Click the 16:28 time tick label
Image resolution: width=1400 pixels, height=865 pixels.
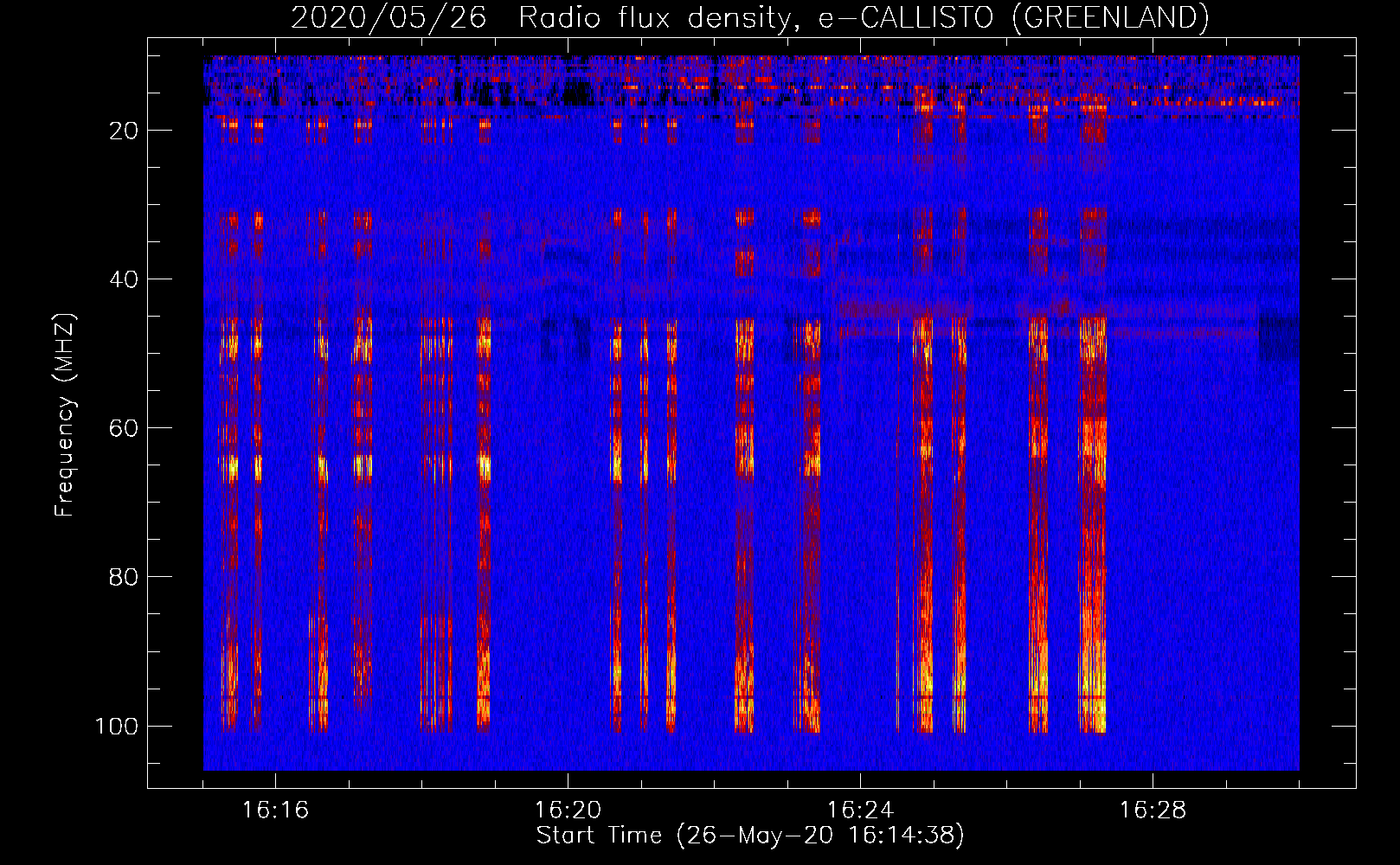coord(1153,810)
